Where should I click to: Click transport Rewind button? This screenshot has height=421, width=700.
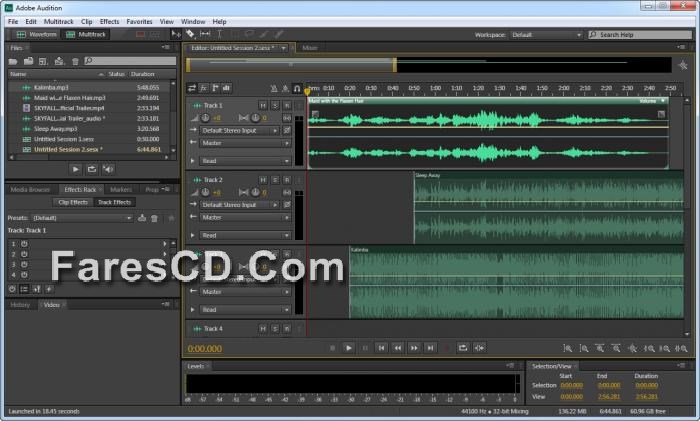coord(397,348)
